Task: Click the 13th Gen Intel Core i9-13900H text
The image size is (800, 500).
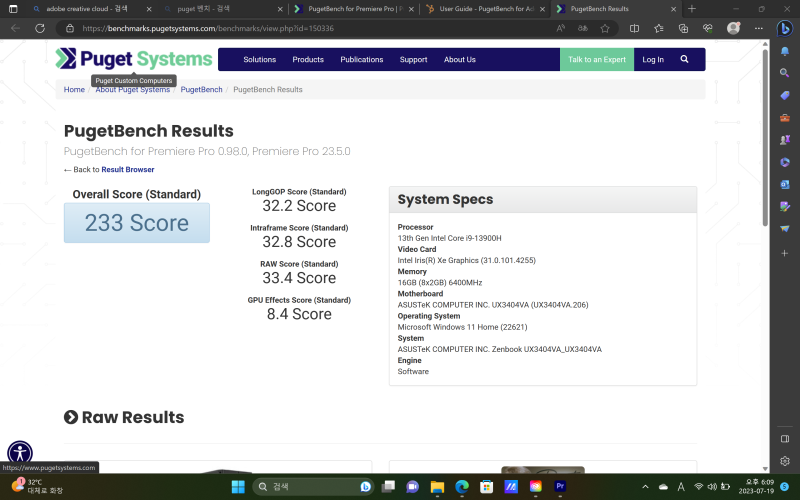Action: (449, 238)
